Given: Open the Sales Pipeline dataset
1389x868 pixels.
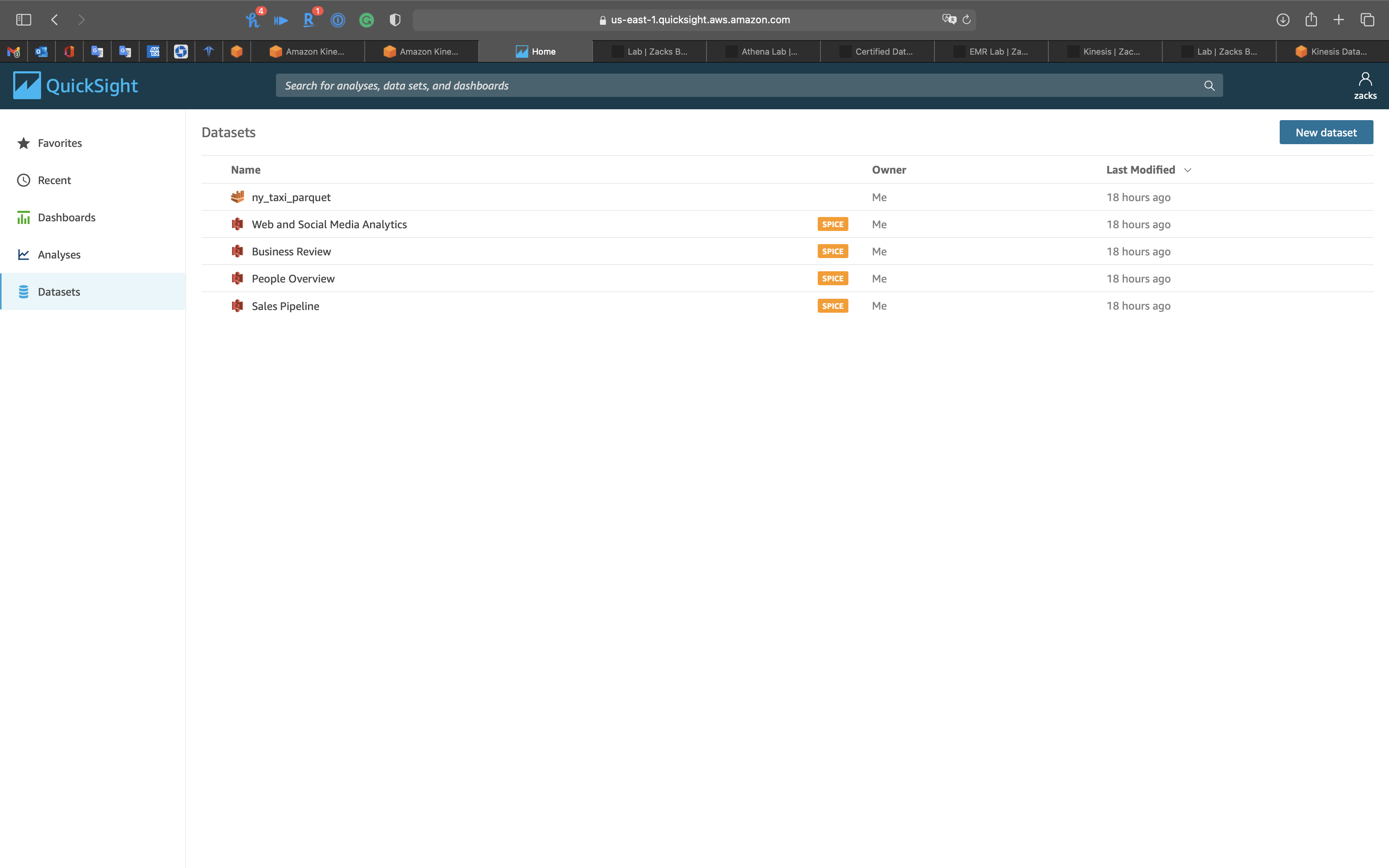Looking at the screenshot, I should pyautogui.click(x=285, y=306).
